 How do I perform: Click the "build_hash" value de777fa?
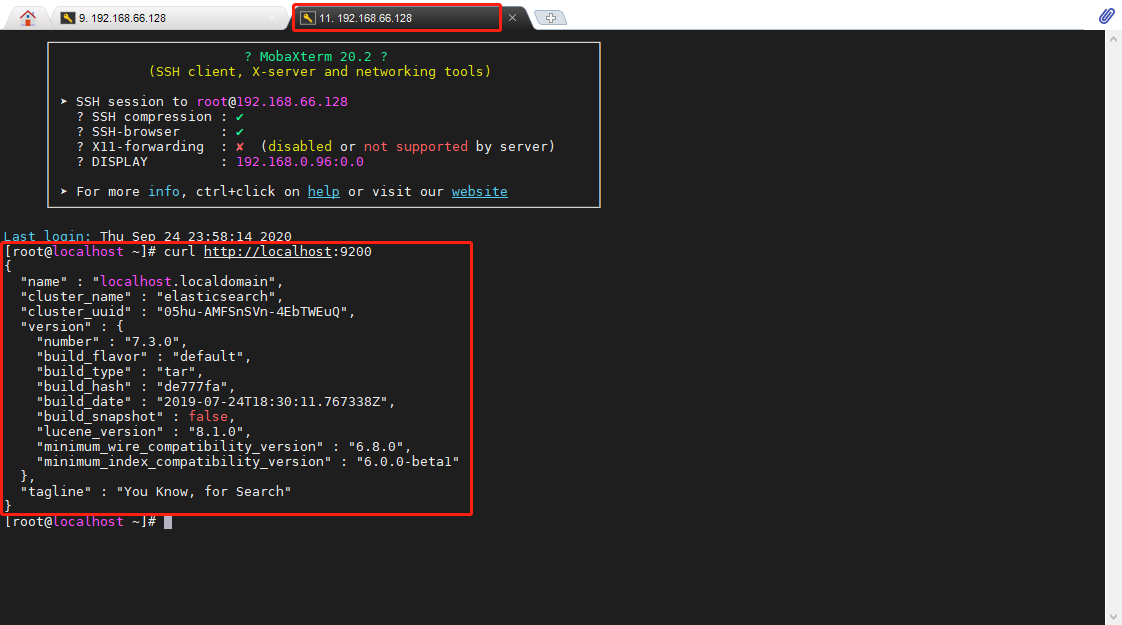(x=192, y=387)
